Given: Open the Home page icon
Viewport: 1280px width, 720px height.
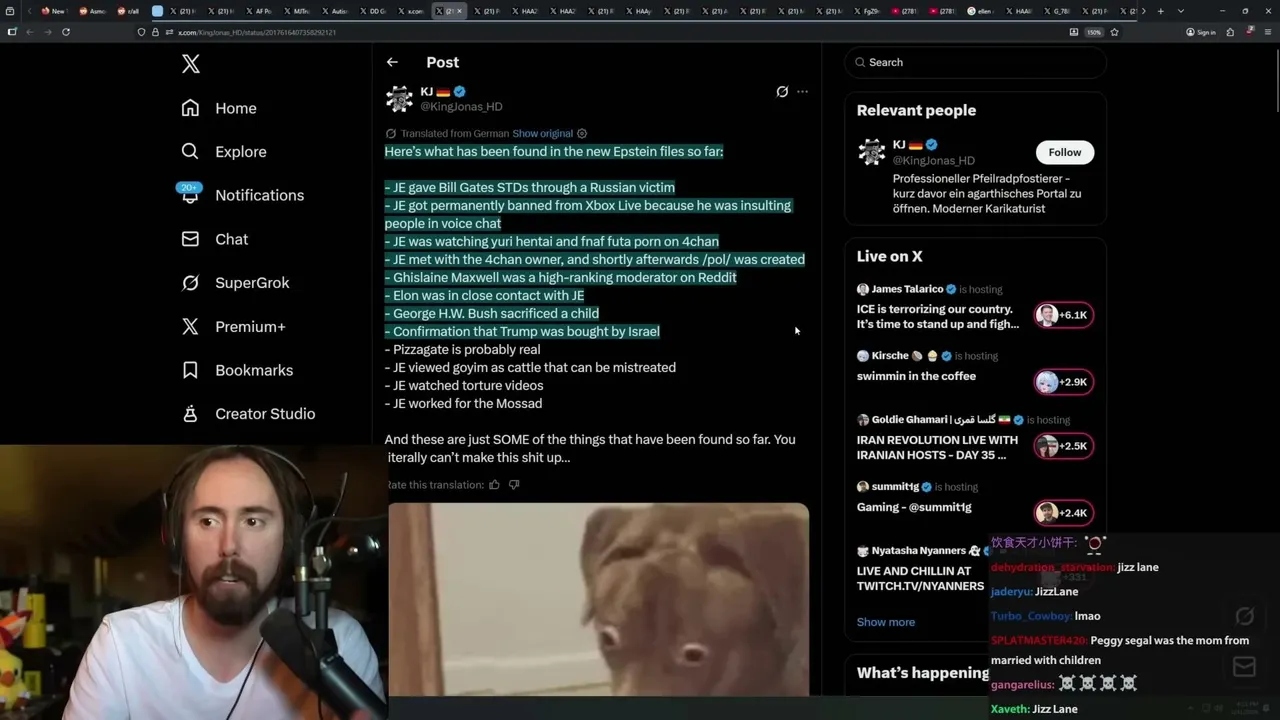Looking at the screenshot, I should pyautogui.click(x=190, y=108).
